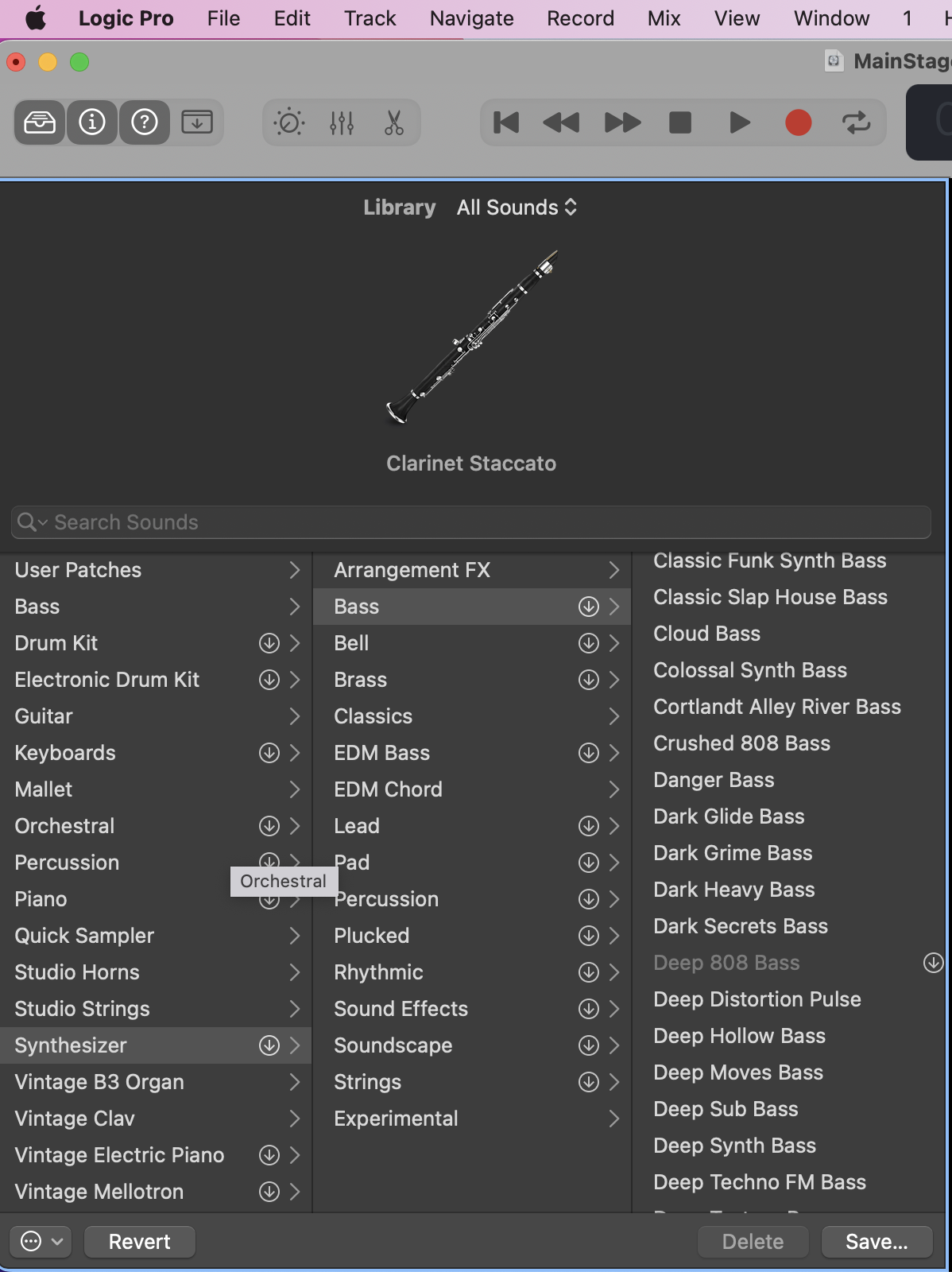Download Vintage Electric Piano content
952x1272 pixels.
[x=269, y=1155]
